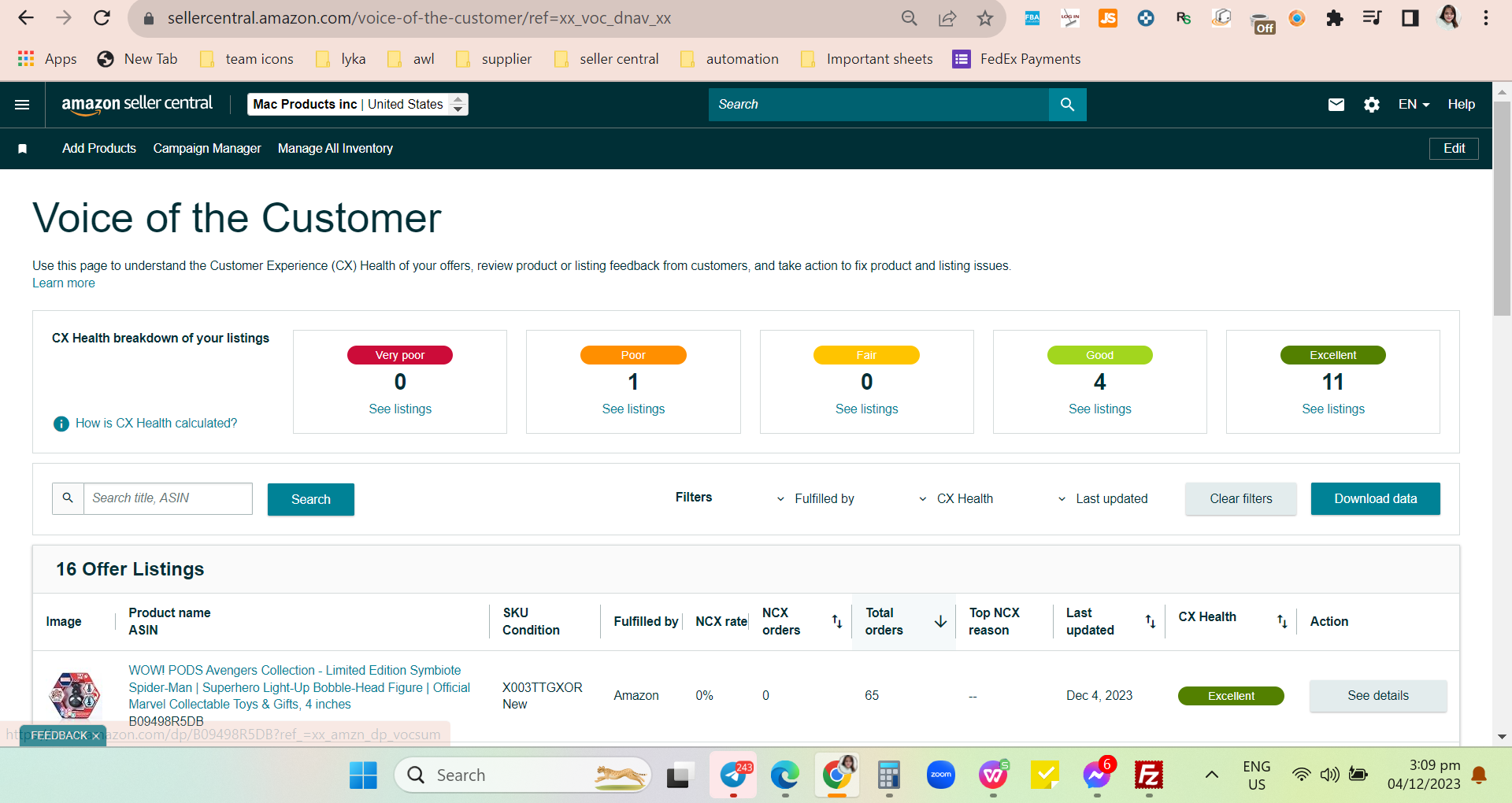Screen dimensions: 1512x803
Task: See listings under Excellent
Action: pos(1333,409)
